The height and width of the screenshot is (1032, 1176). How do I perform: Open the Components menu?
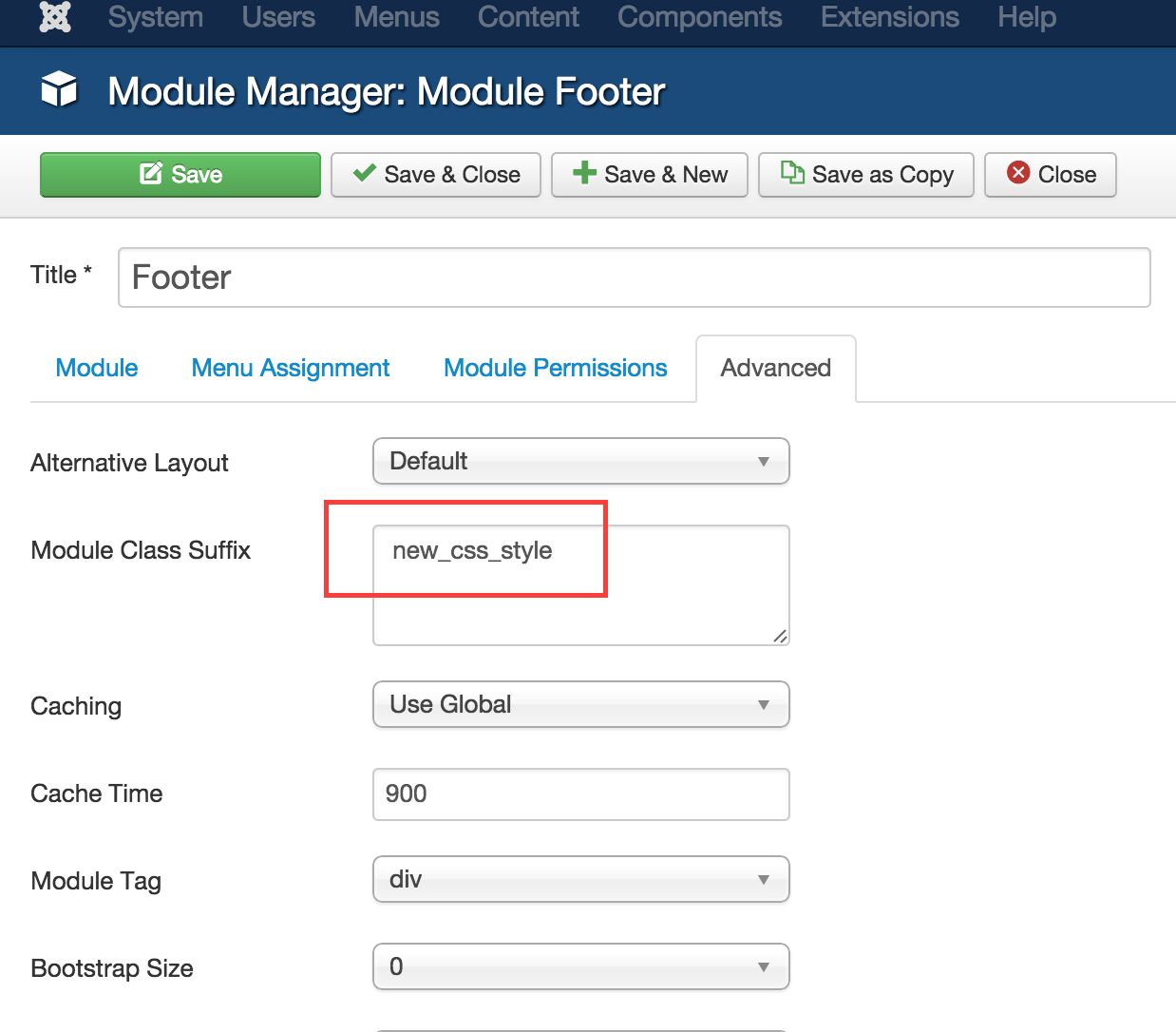click(700, 17)
